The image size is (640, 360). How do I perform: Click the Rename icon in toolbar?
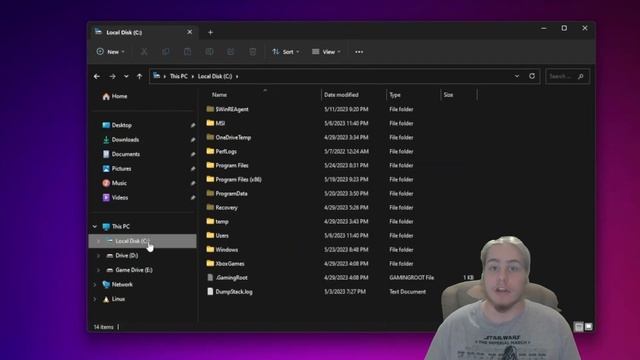coord(209,52)
